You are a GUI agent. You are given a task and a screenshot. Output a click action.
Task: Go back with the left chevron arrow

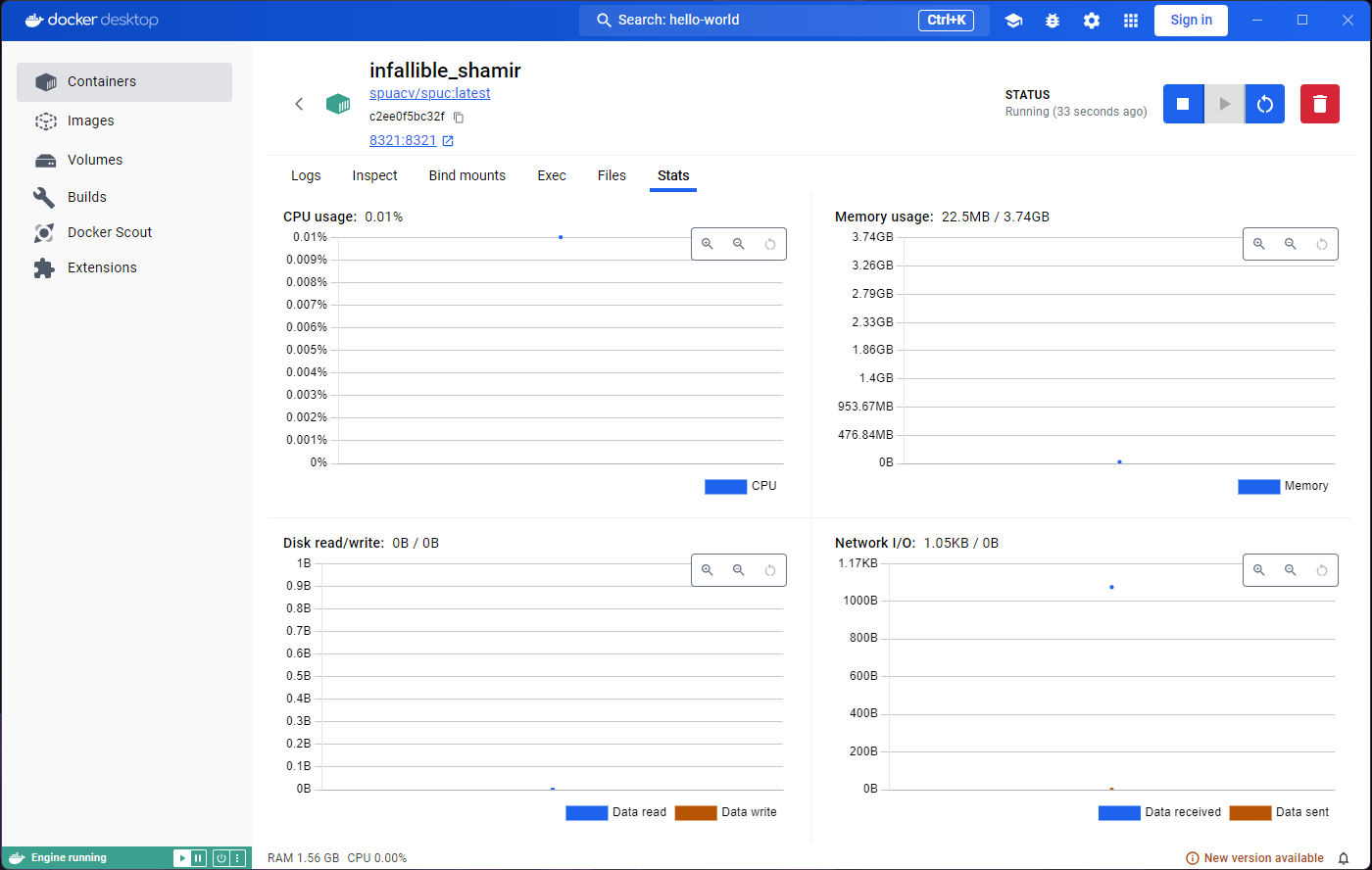[300, 104]
